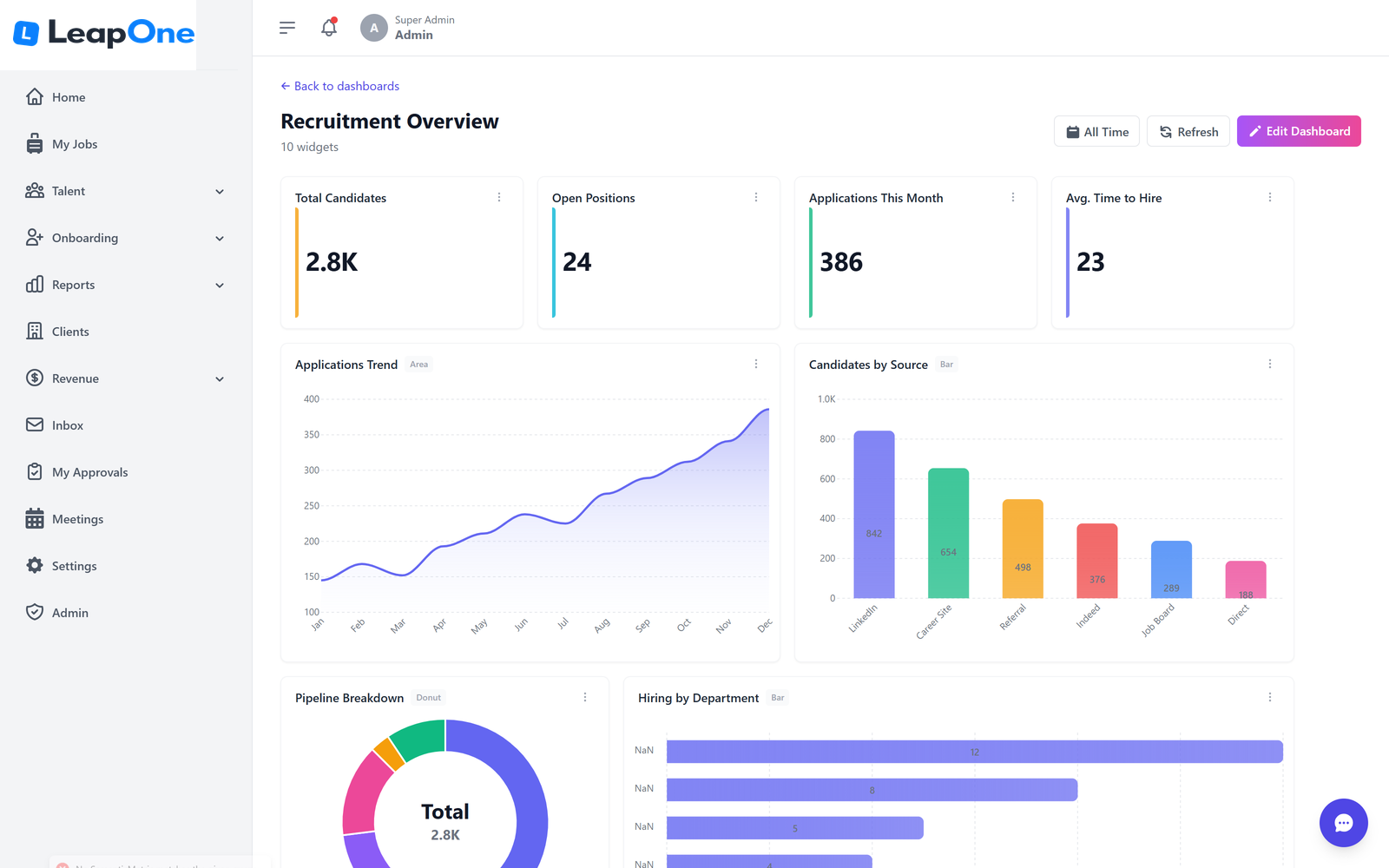Image resolution: width=1389 pixels, height=868 pixels.
Task: Click the Meetings calendar icon
Action: tap(35, 518)
